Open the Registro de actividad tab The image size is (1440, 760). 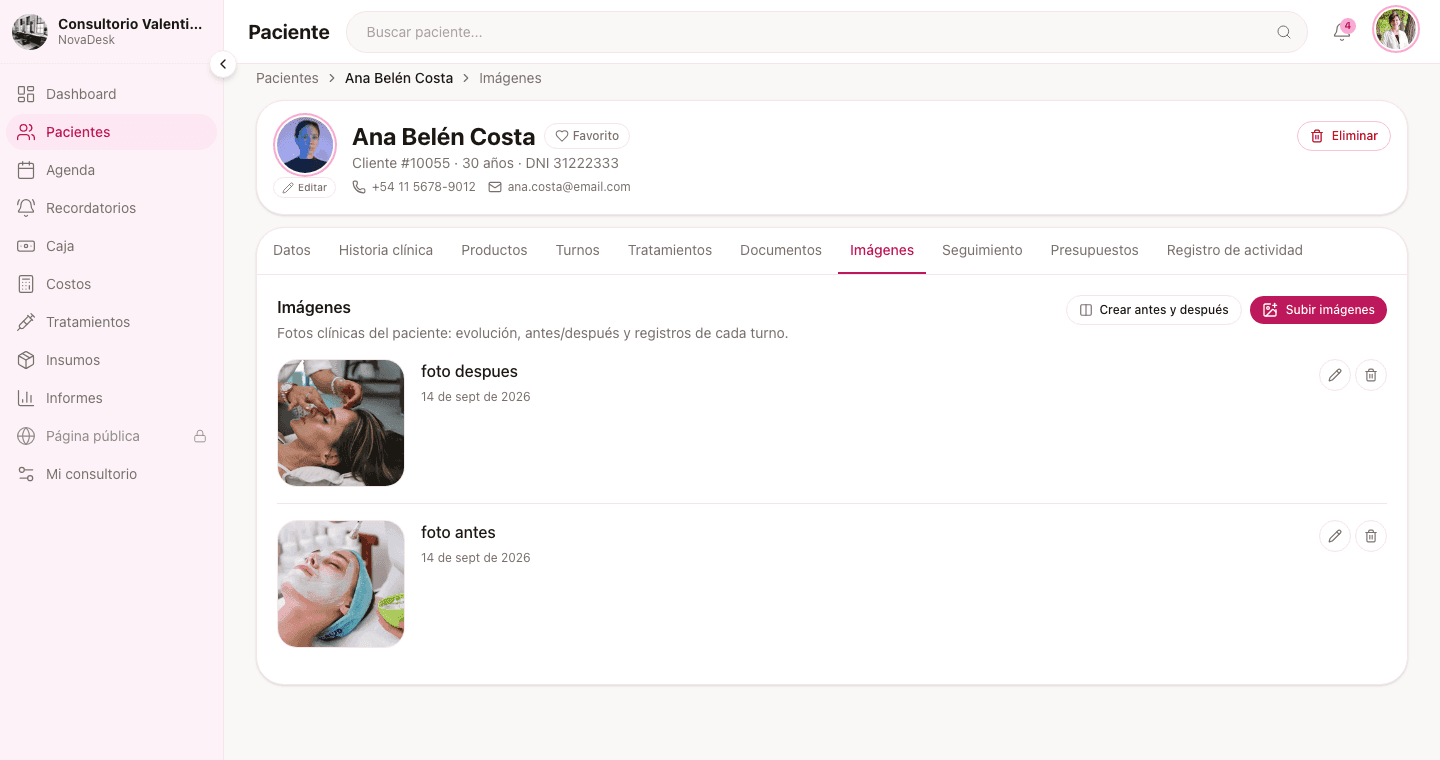(1235, 250)
